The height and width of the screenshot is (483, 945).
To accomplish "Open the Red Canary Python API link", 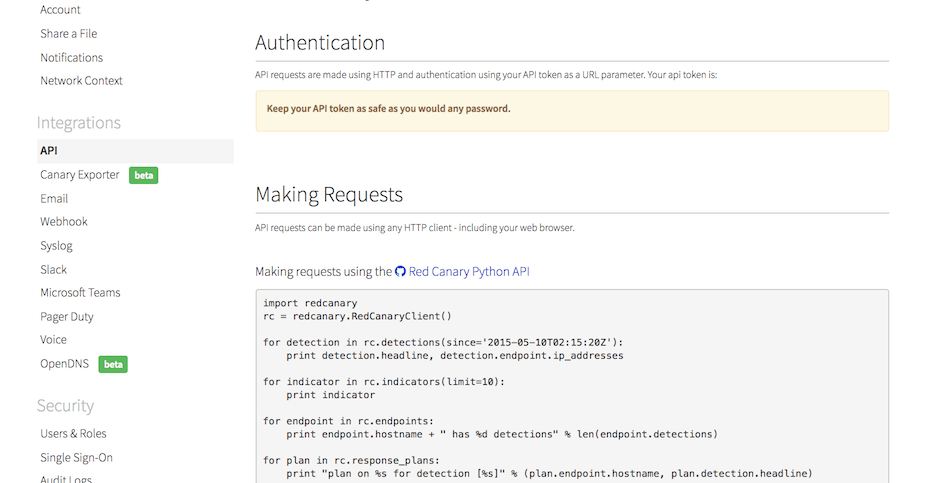I will pyautogui.click(x=468, y=271).
